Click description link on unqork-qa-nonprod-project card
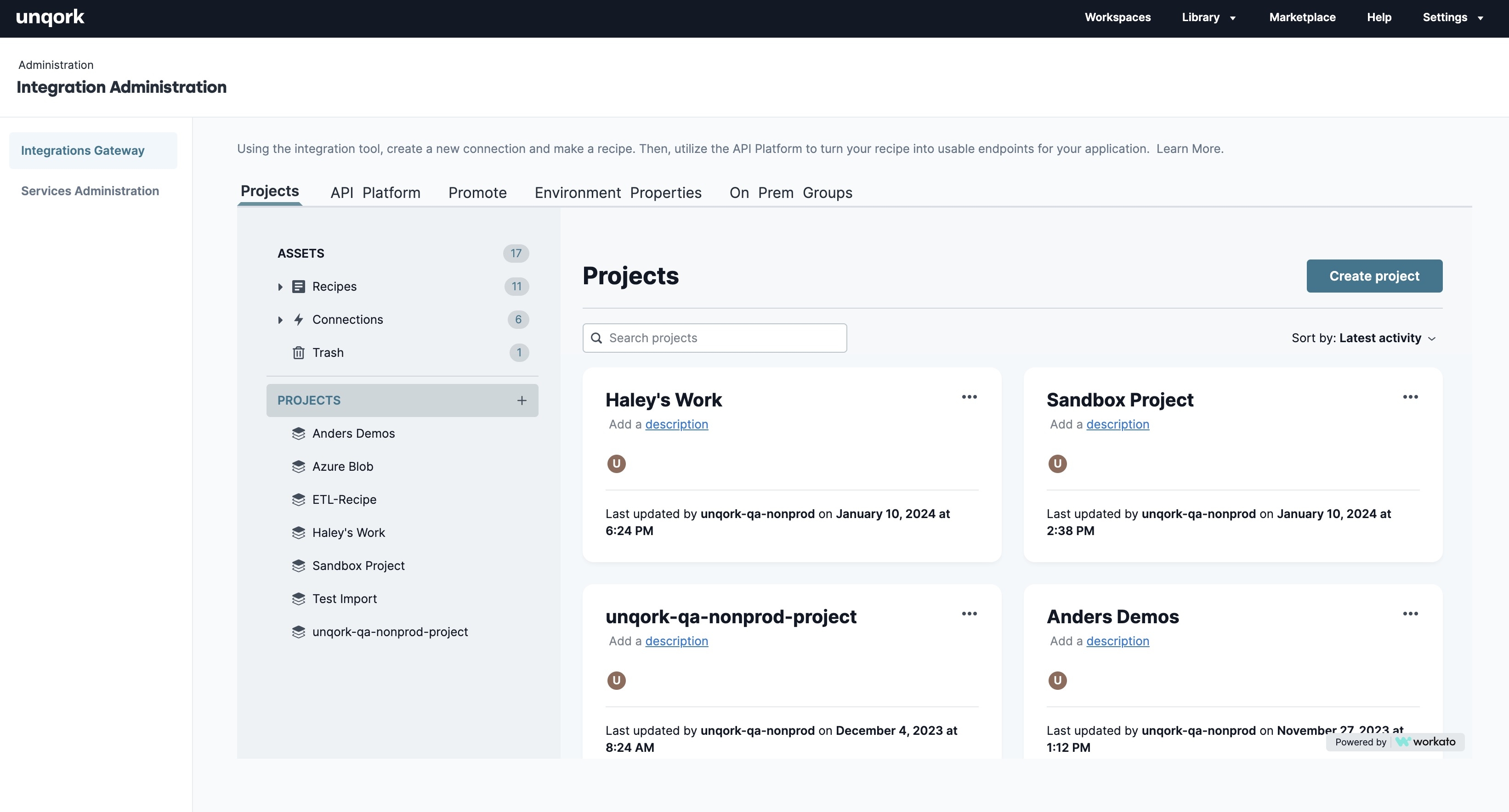This screenshot has width=1509, height=812. coord(676,641)
